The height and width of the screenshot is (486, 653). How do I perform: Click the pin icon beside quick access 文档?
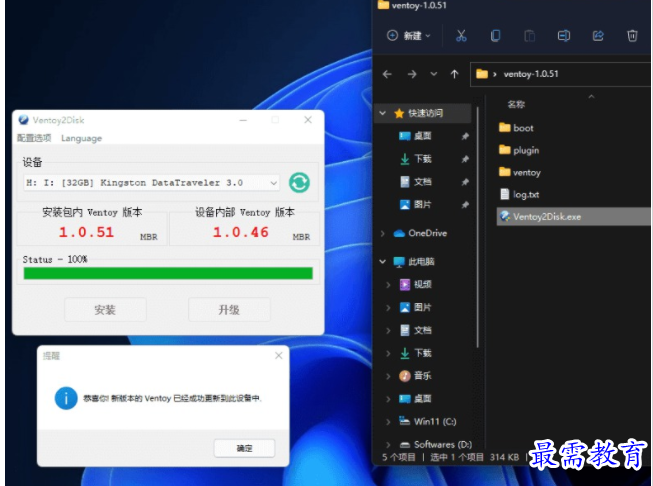(x=465, y=182)
